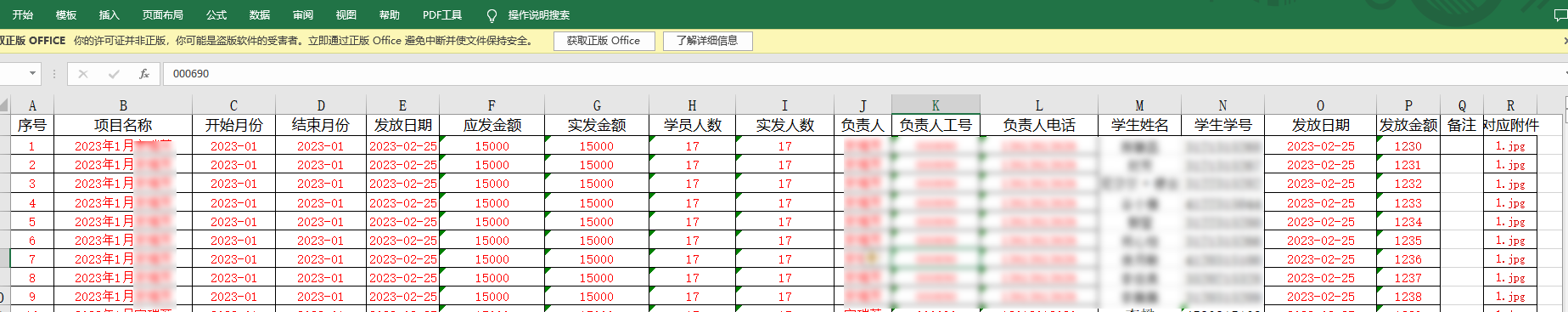Screen dimensions: 1568x312
Task: Open the 公式 ribbon tab
Action: pos(216,15)
